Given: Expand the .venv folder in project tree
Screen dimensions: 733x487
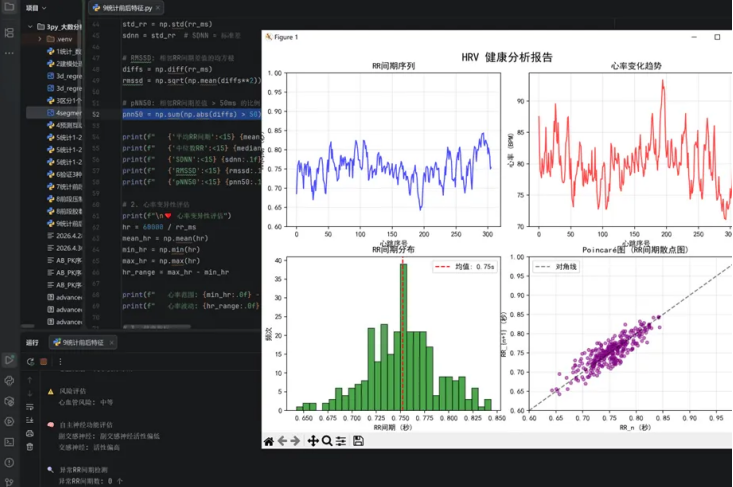Looking at the screenshot, I should coord(40,39).
